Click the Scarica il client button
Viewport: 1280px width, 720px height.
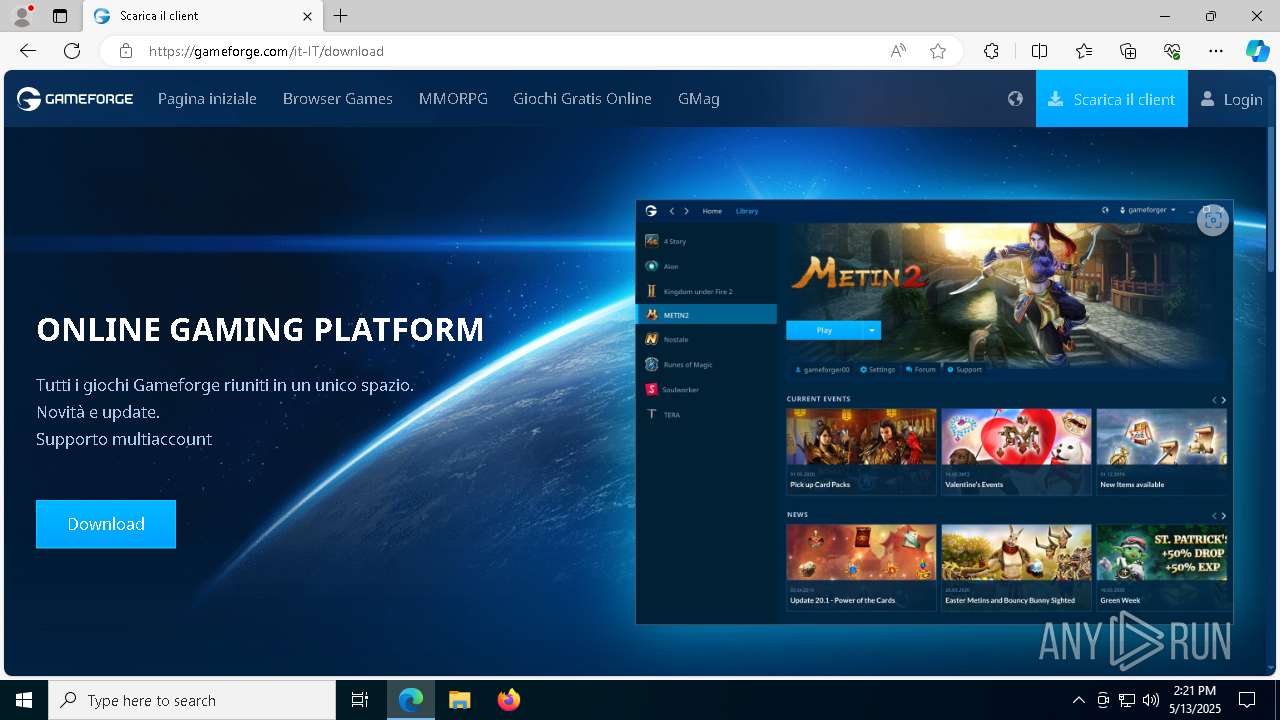point(1112,98)
